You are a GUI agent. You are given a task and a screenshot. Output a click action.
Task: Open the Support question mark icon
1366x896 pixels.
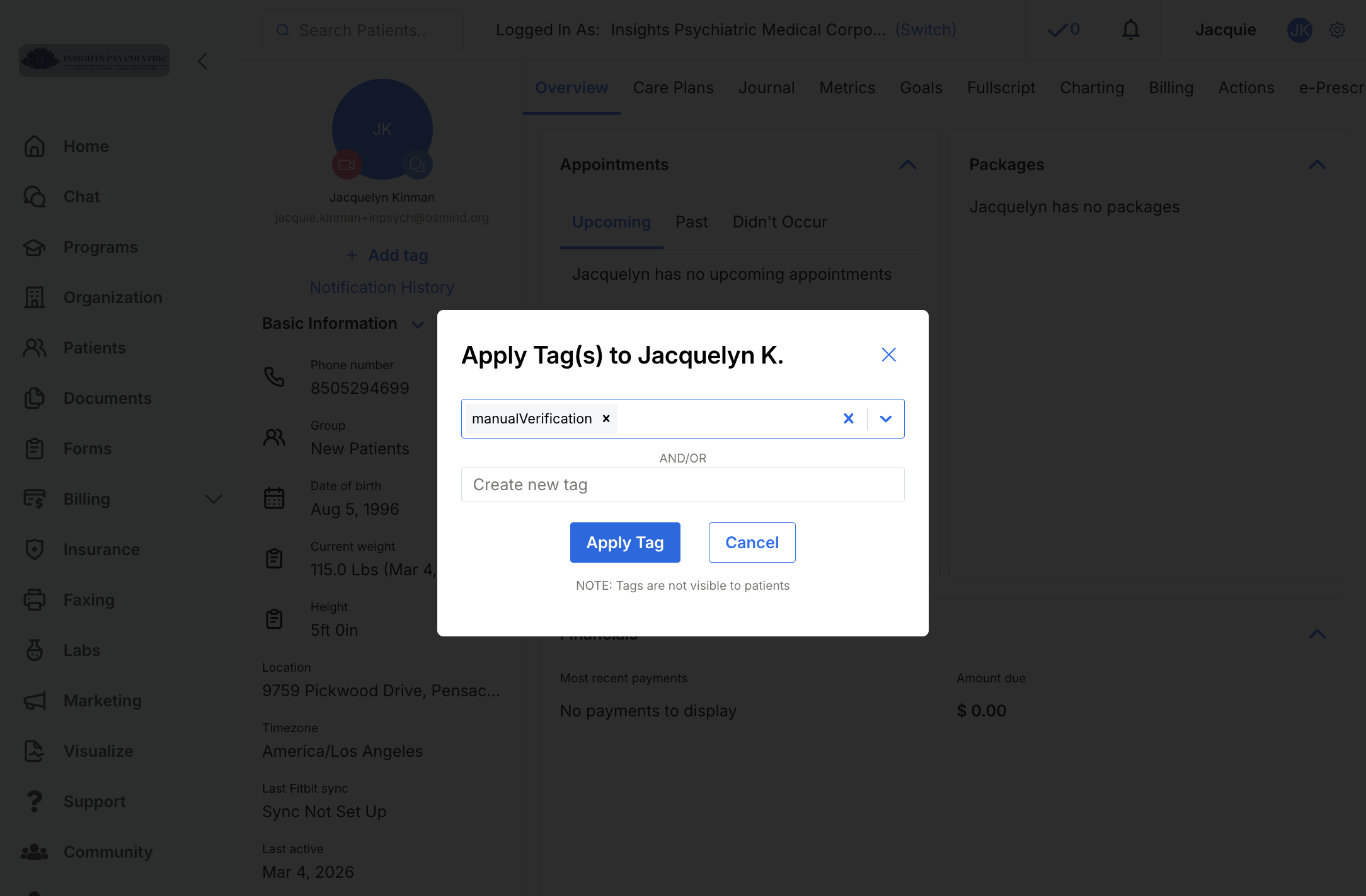pyautogui.click(x=35, y=801)
